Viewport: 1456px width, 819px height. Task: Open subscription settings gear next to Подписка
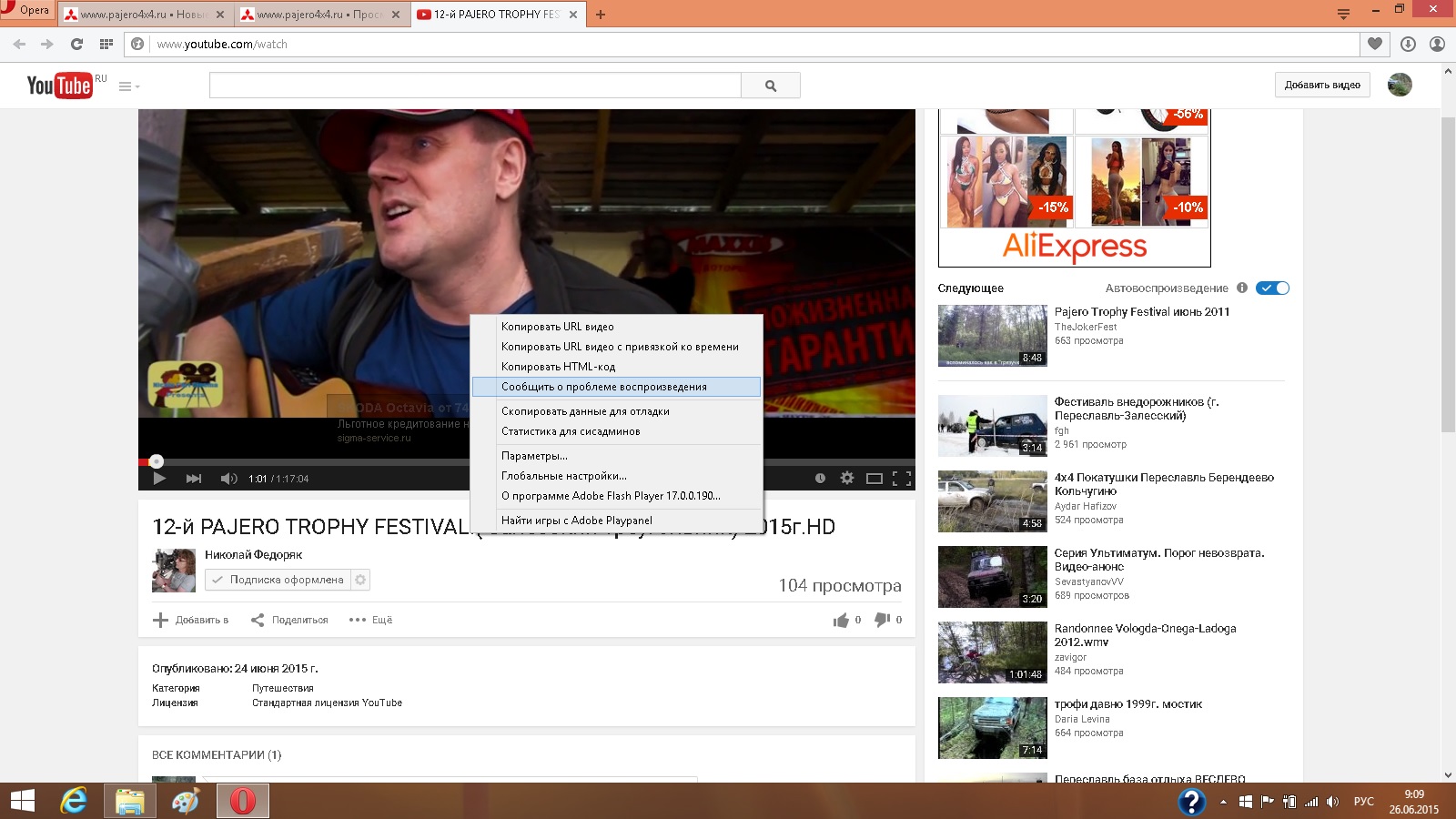pyautogui.click(x=360, y=580)
